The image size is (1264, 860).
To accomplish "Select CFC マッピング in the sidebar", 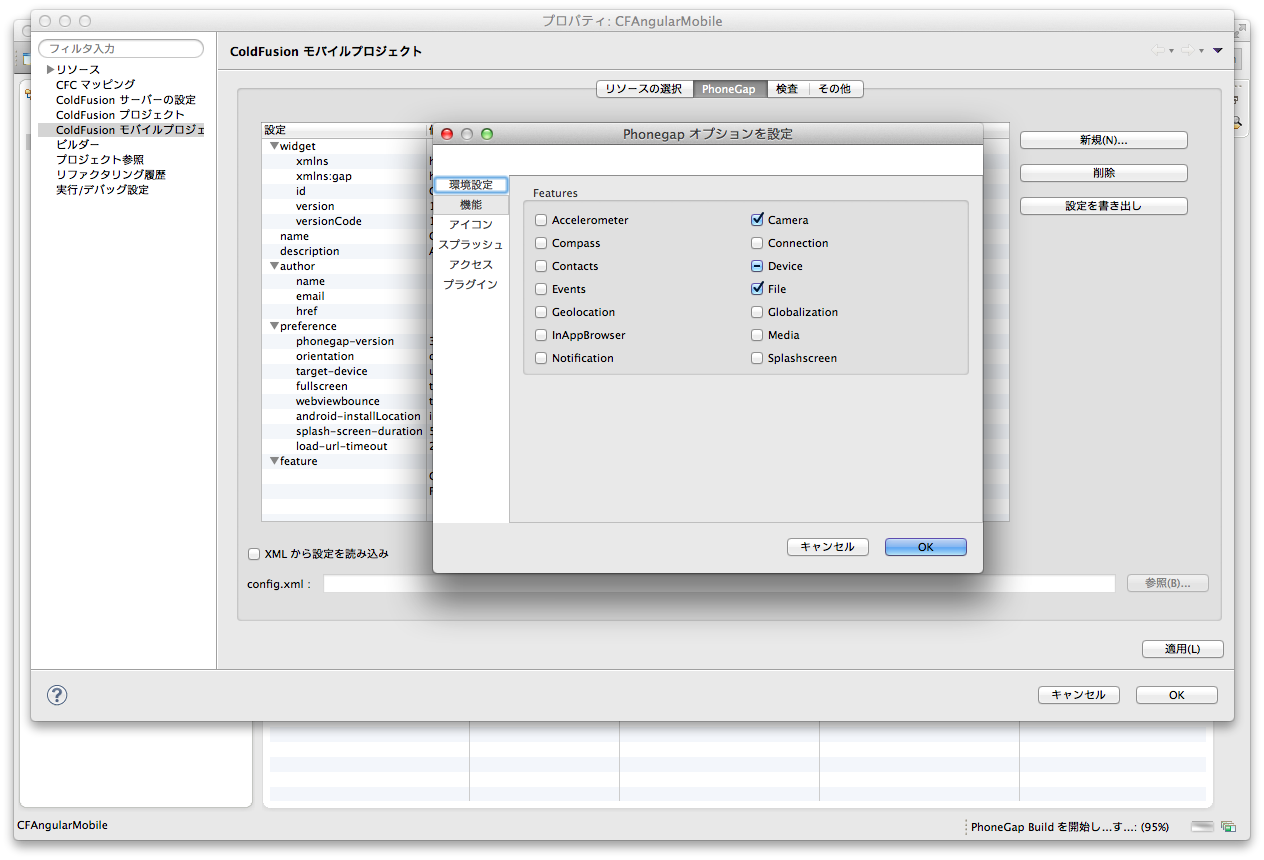I will coord(96,85).
